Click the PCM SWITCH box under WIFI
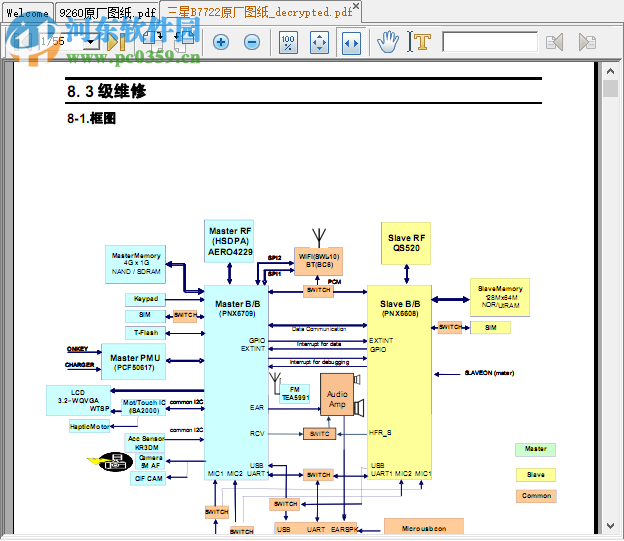 318,291
